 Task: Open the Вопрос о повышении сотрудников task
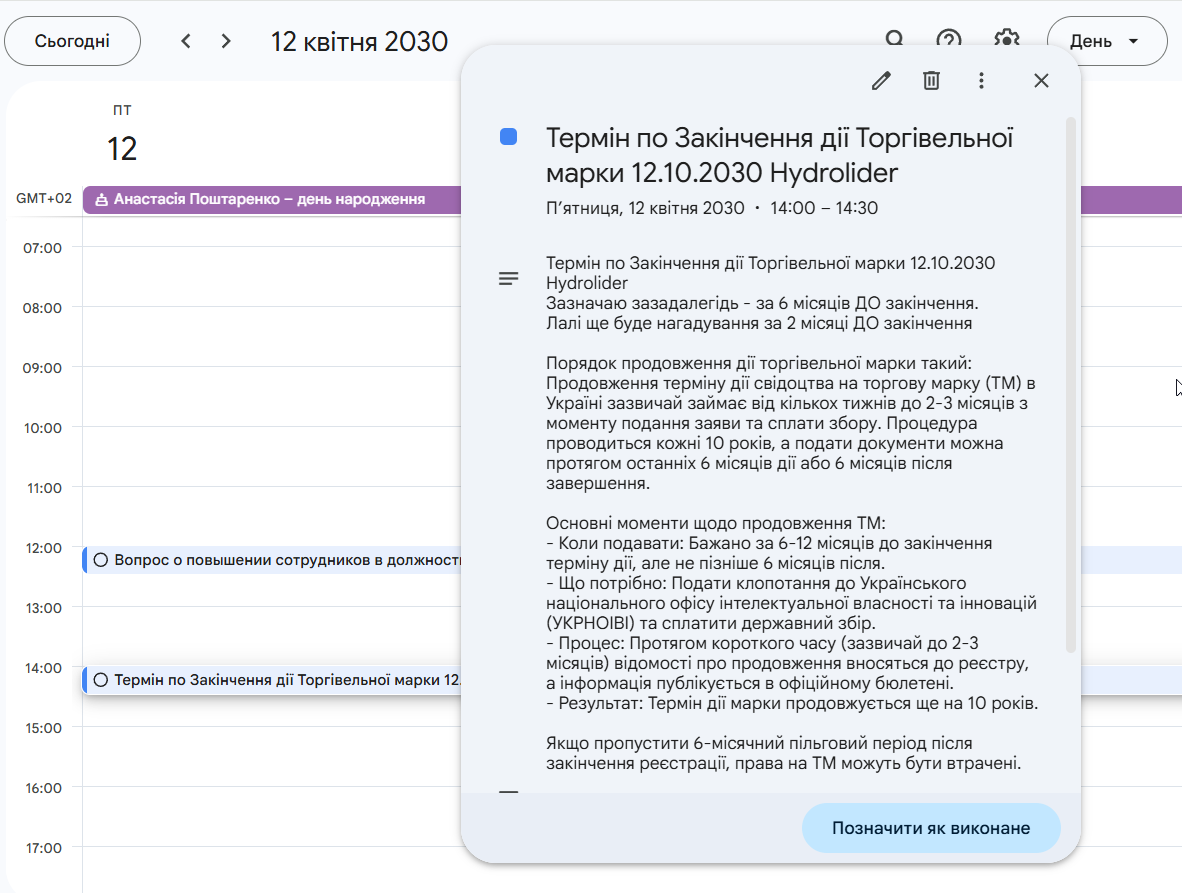tap(286, 560)
